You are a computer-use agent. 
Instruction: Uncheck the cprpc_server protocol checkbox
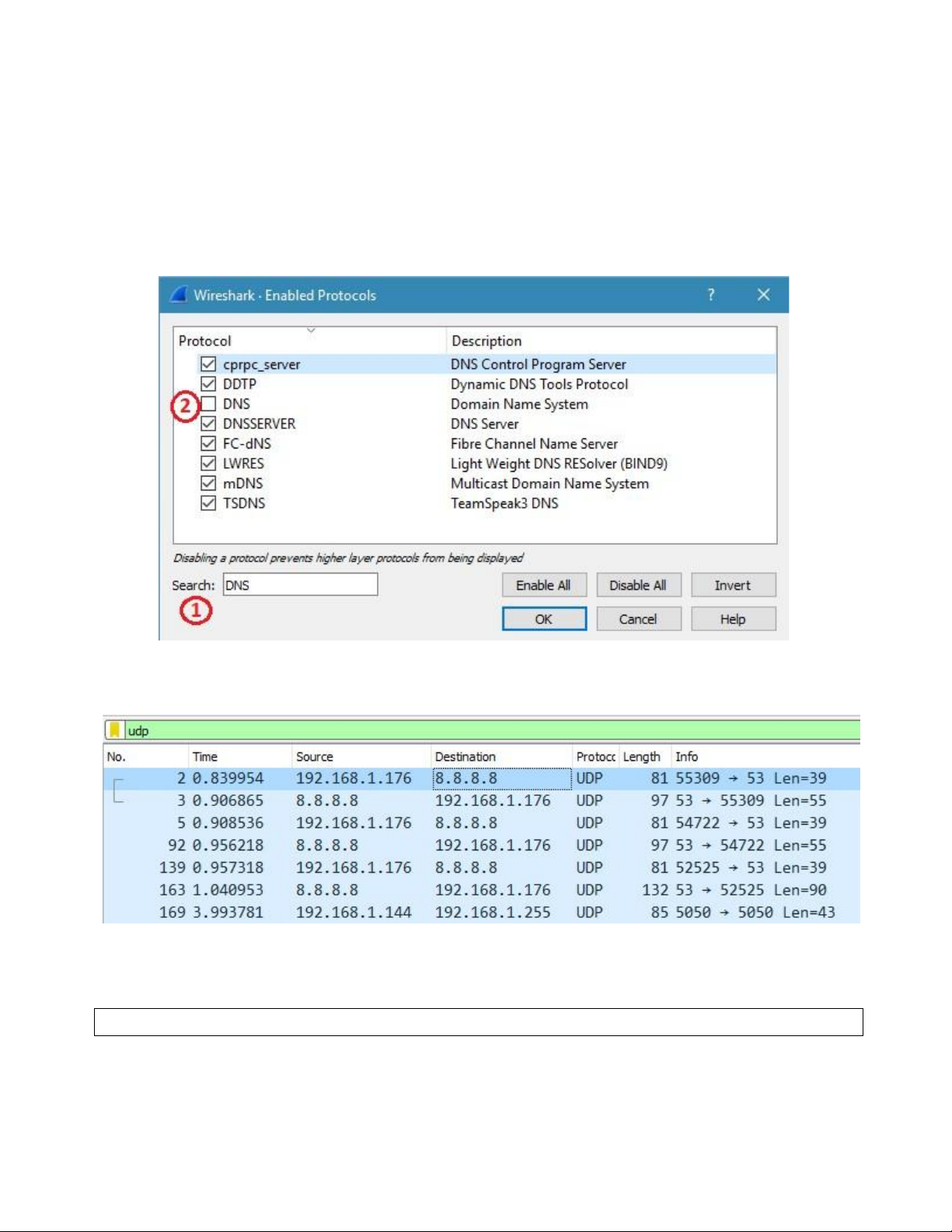(208, 365)
